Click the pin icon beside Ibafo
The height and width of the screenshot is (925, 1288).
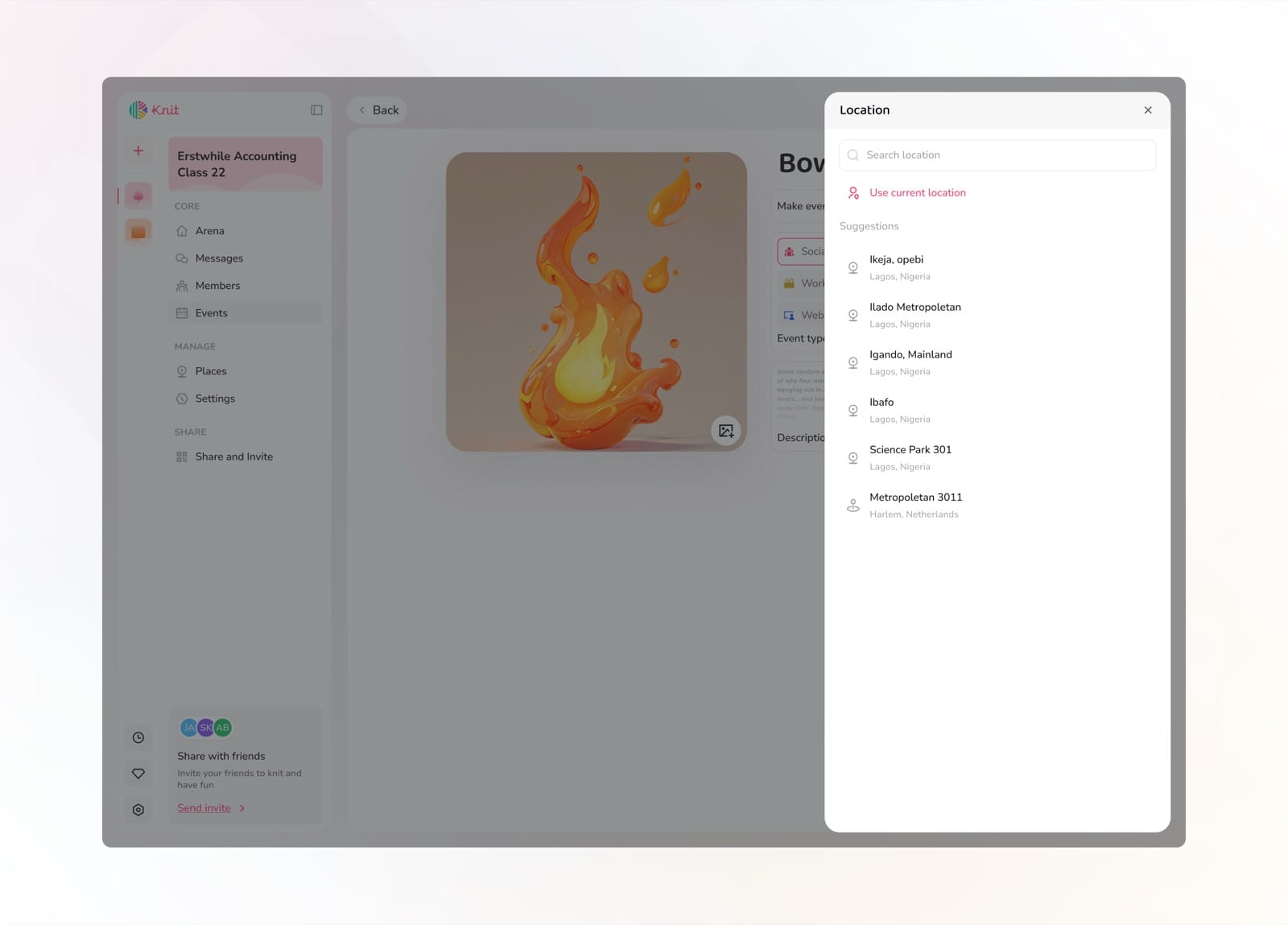click(853, 411)
